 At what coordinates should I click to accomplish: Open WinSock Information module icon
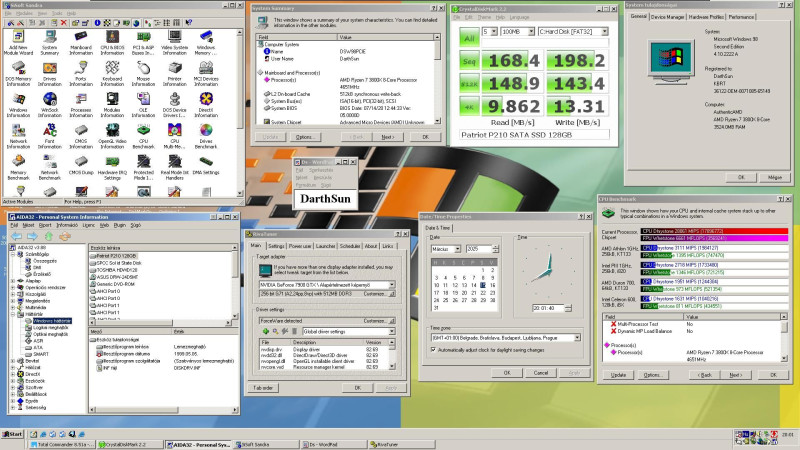tap(49, 106)
